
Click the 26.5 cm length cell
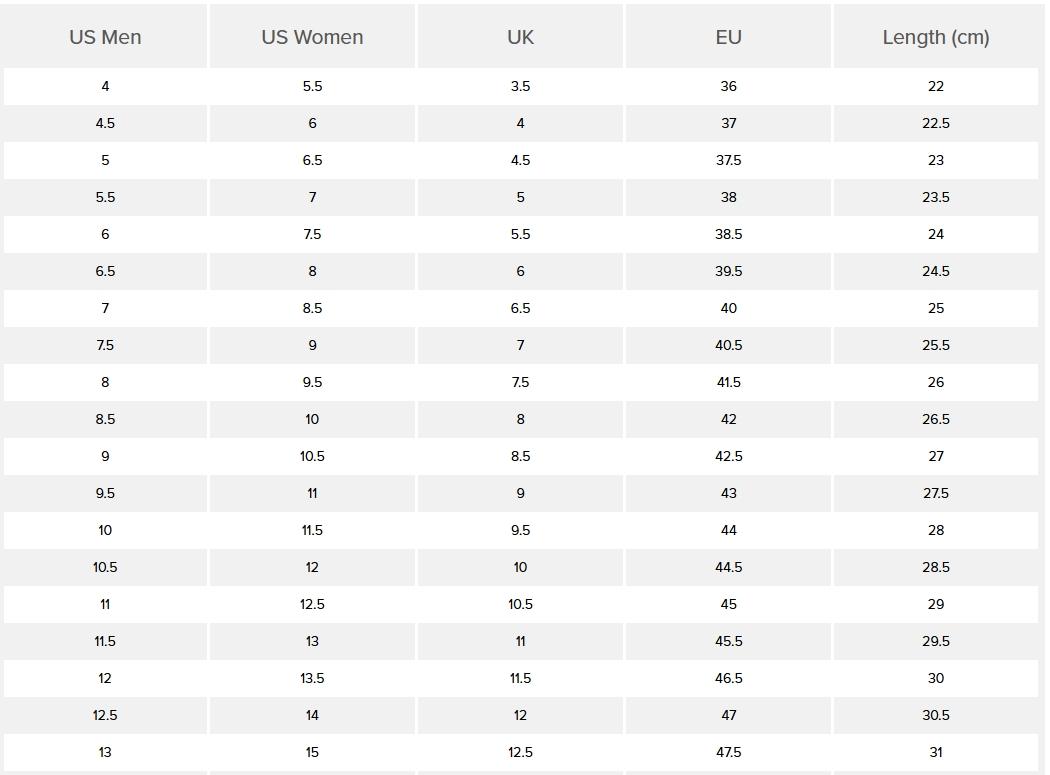click(x=936, y=419)
